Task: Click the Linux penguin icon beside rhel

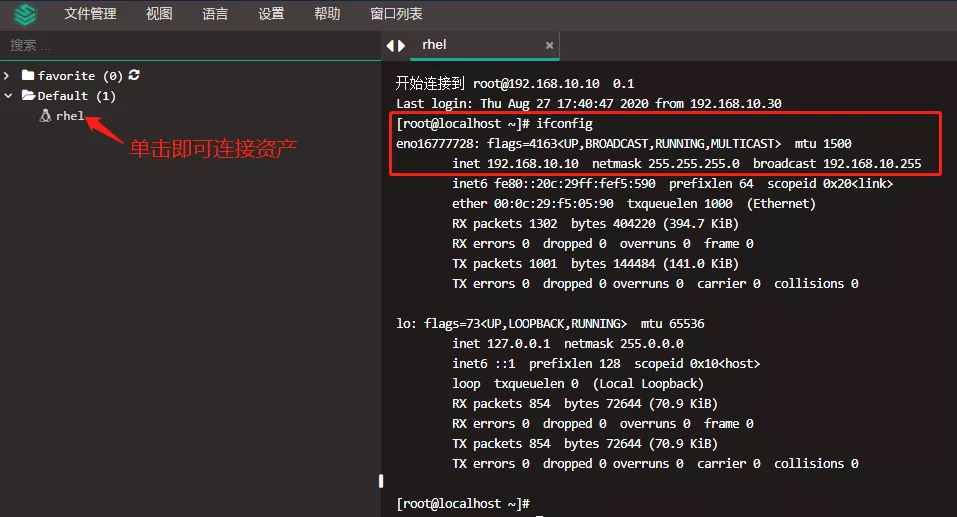Action: pos(45,116)
